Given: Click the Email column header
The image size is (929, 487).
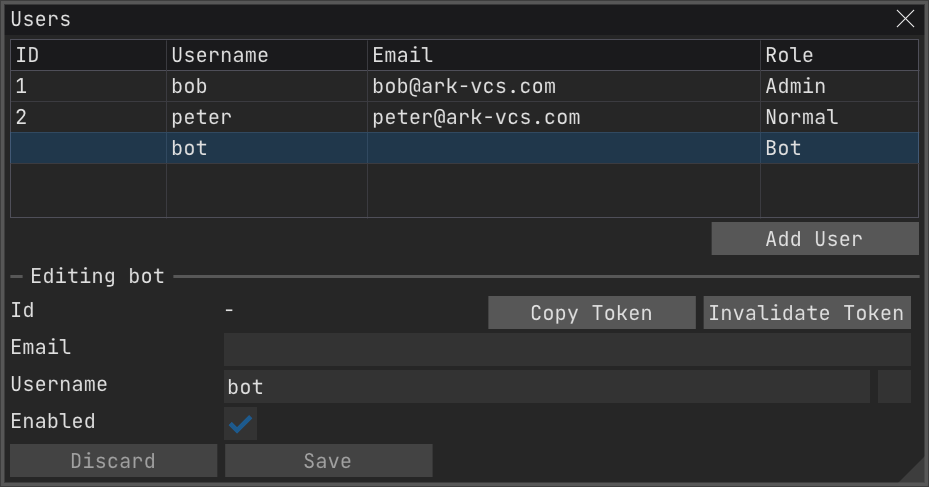Looking at the screenshot, I should coord(402,55).
